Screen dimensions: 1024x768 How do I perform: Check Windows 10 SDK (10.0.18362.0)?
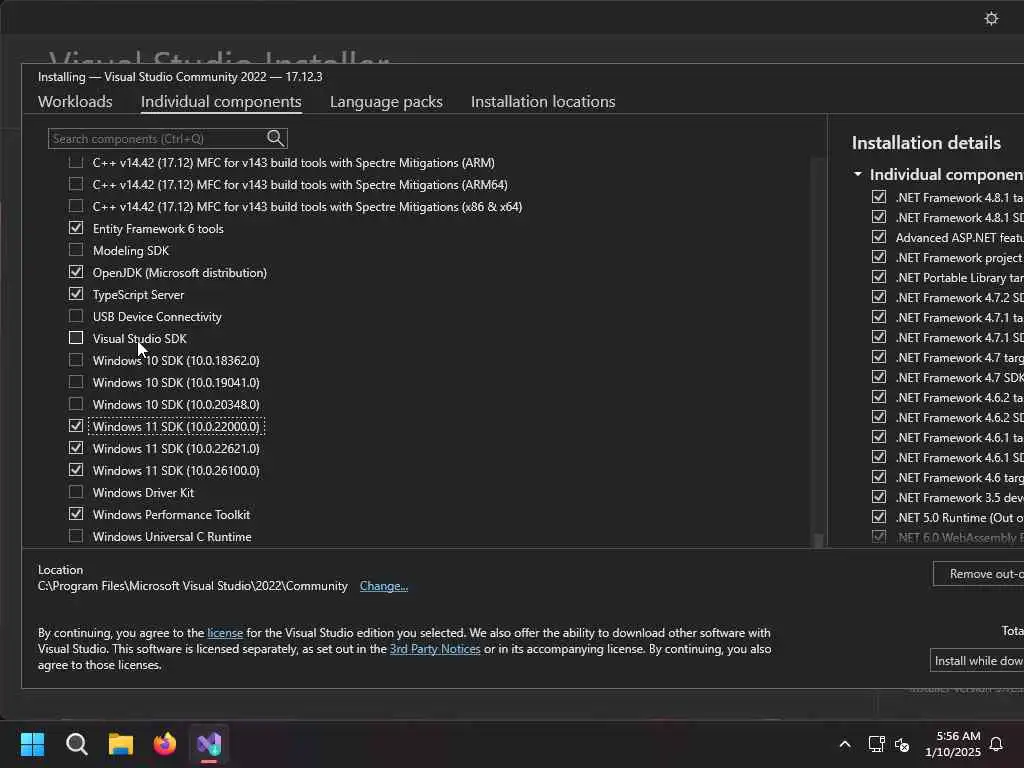coord(76,360)
